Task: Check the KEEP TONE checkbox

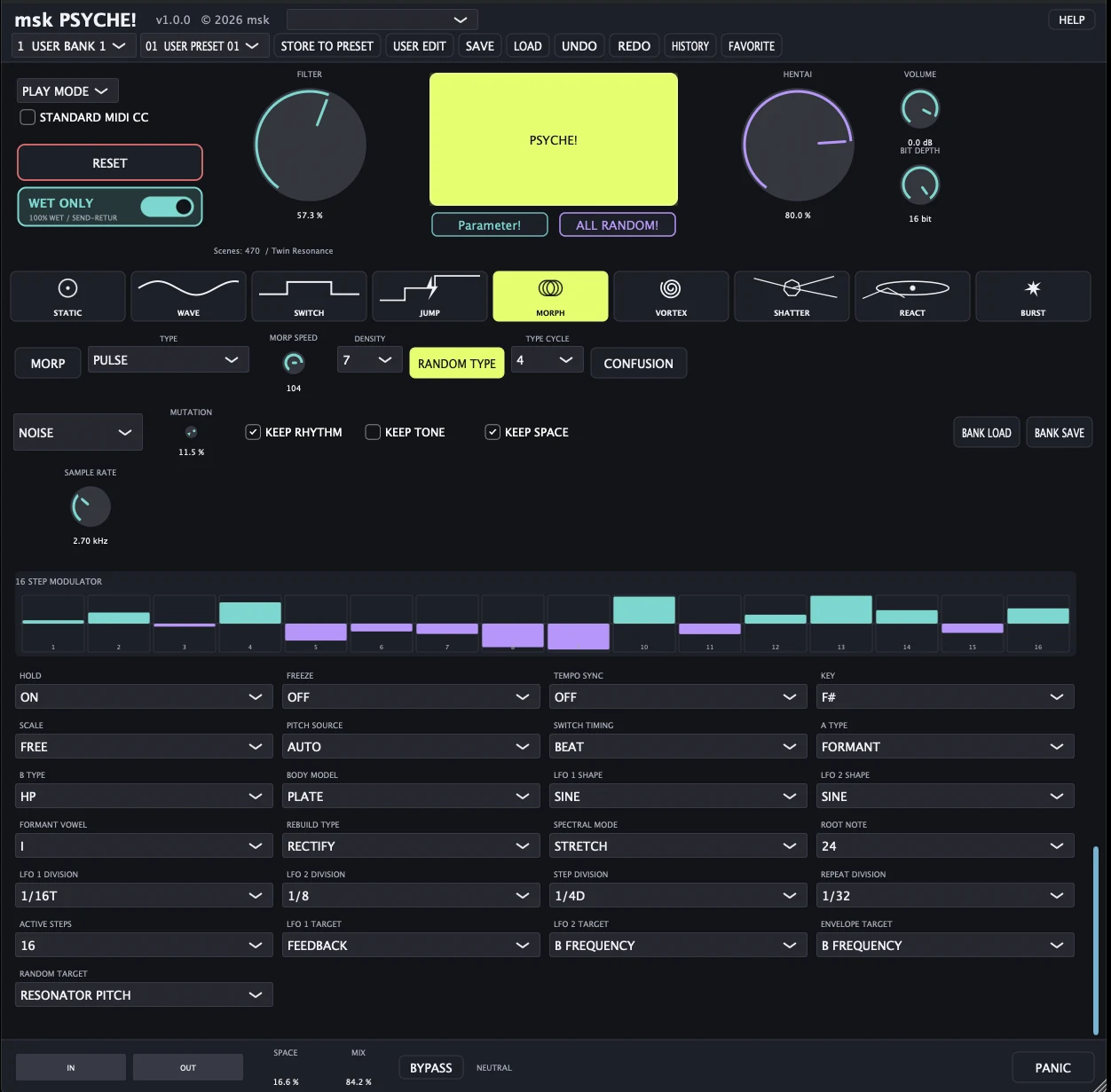Action: [373, 432]
